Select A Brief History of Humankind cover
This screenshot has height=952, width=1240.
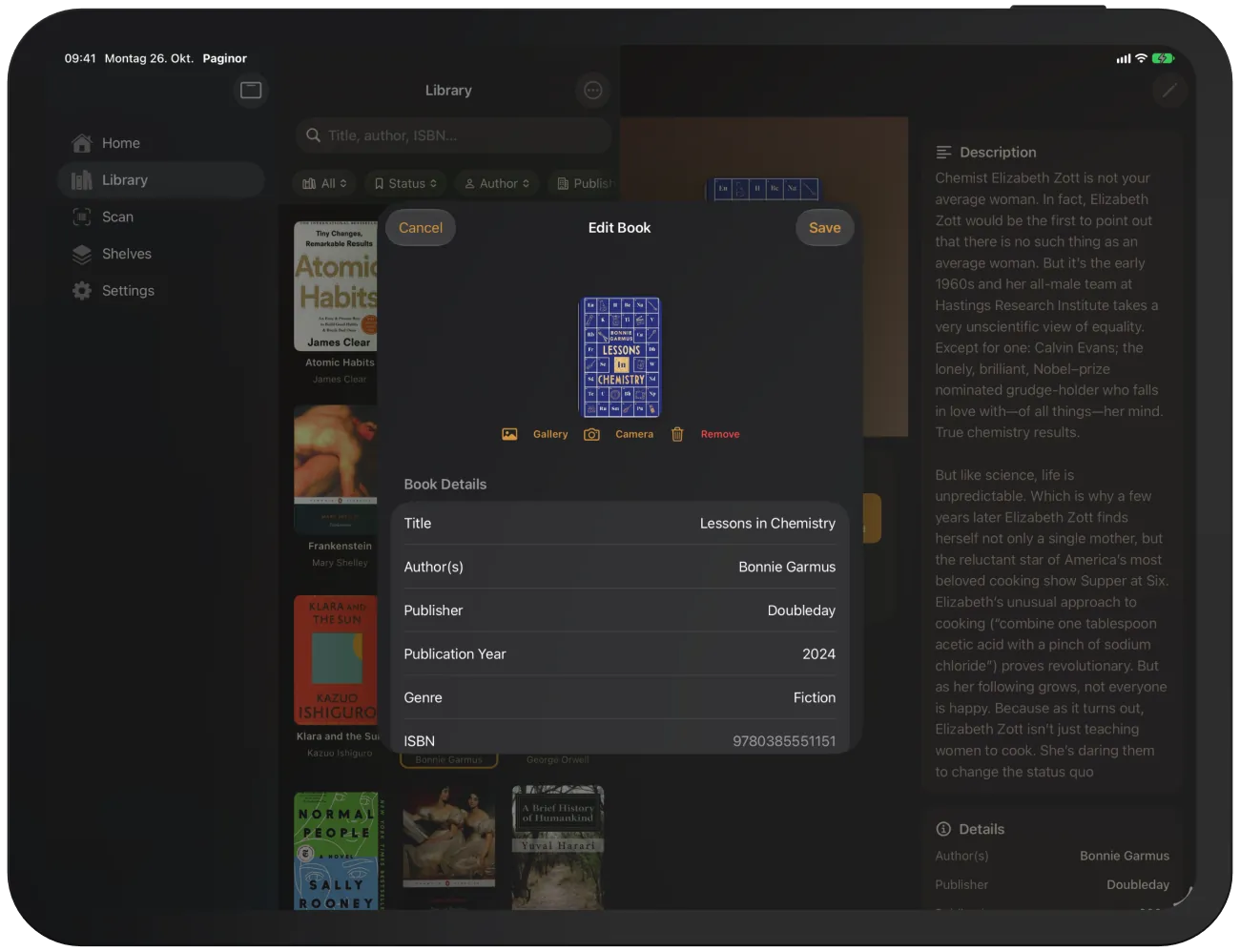[x=558, y=847]
